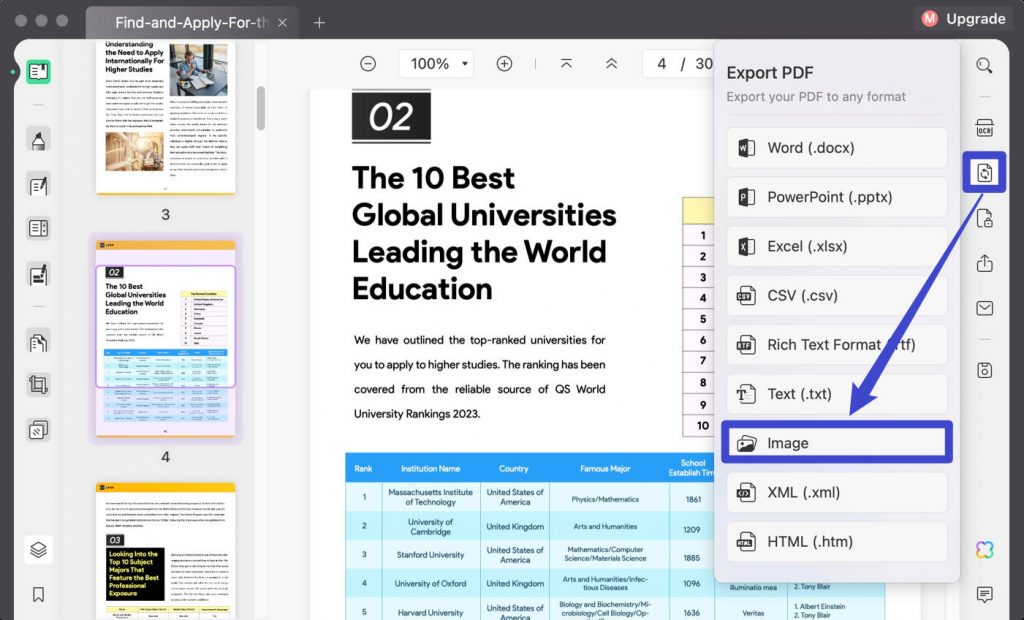This screenshot has height=620, width=1024.
Task: Open the text edit tool in left sidebar
Action: coord(38,185)
